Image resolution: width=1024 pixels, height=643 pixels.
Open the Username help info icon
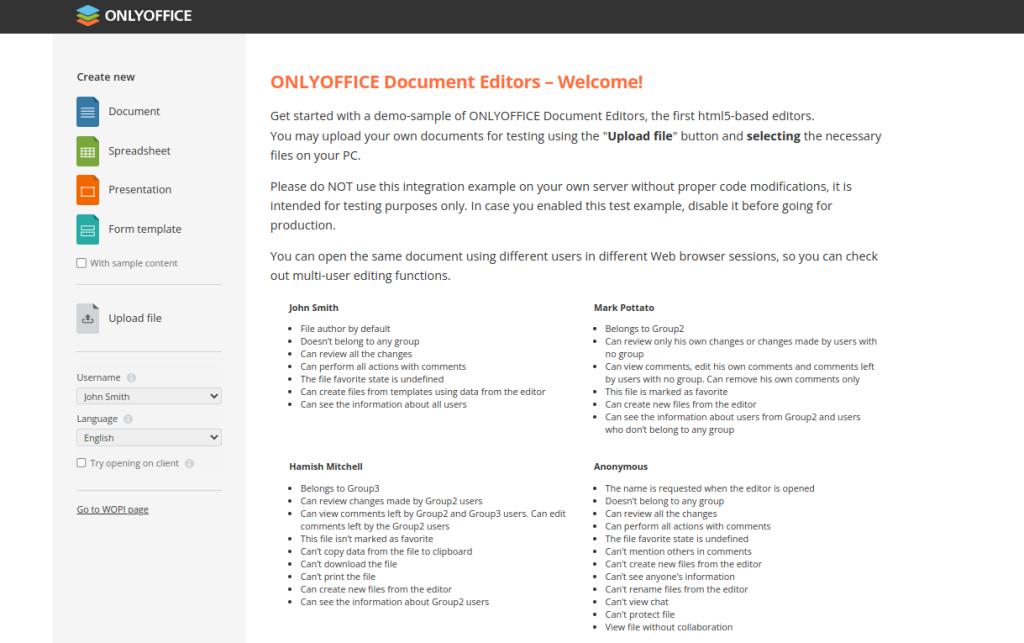pos(132,378)
